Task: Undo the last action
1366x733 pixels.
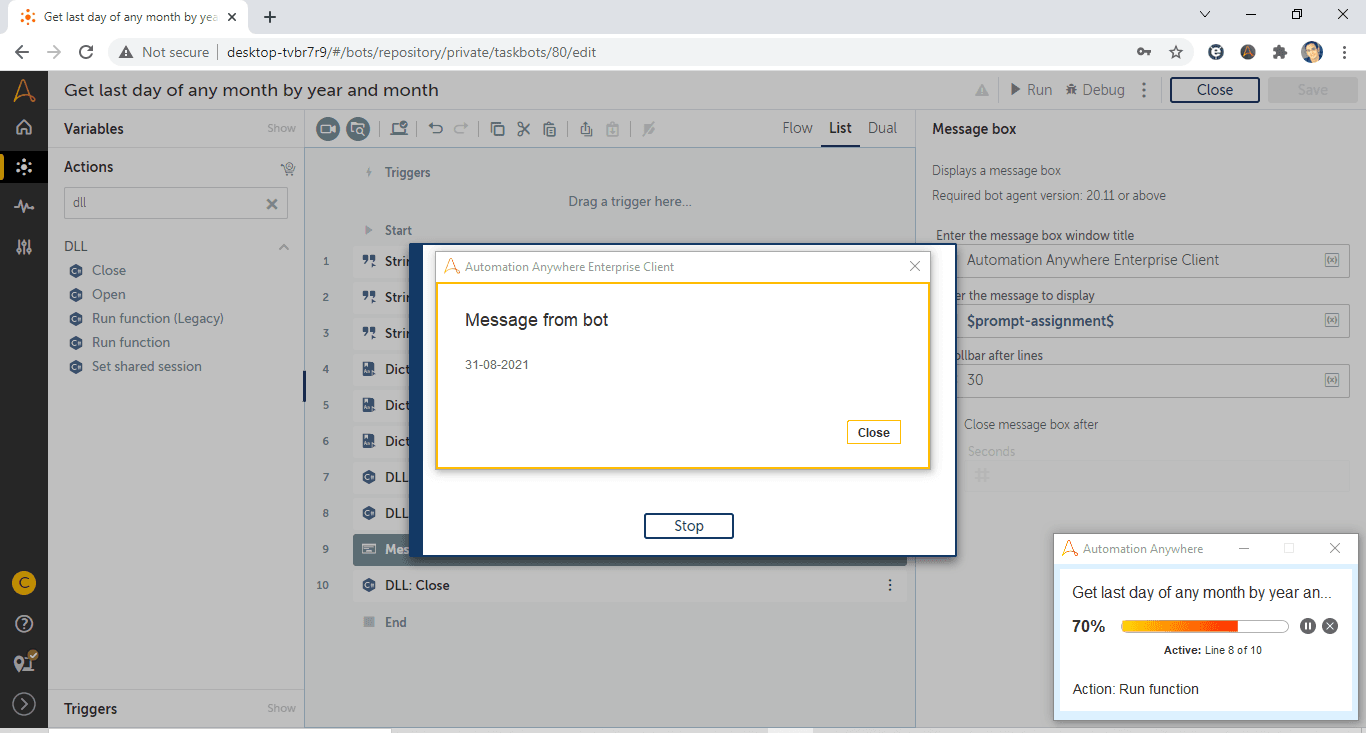Action: 435,128
